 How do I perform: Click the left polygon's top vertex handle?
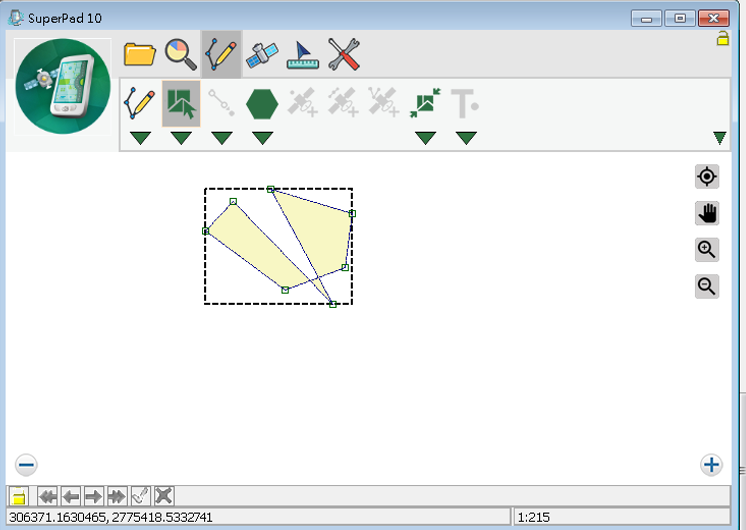tap(233, 202)
